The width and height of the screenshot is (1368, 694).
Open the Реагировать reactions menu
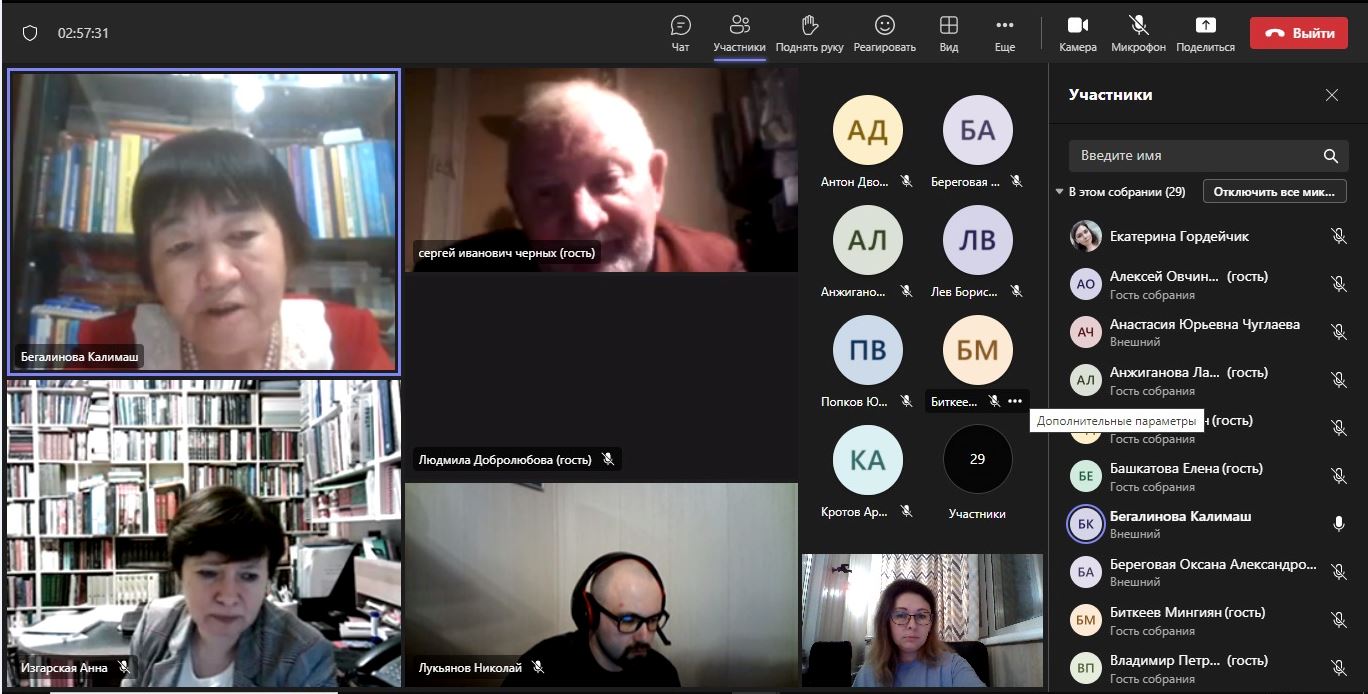click(884, 33)
